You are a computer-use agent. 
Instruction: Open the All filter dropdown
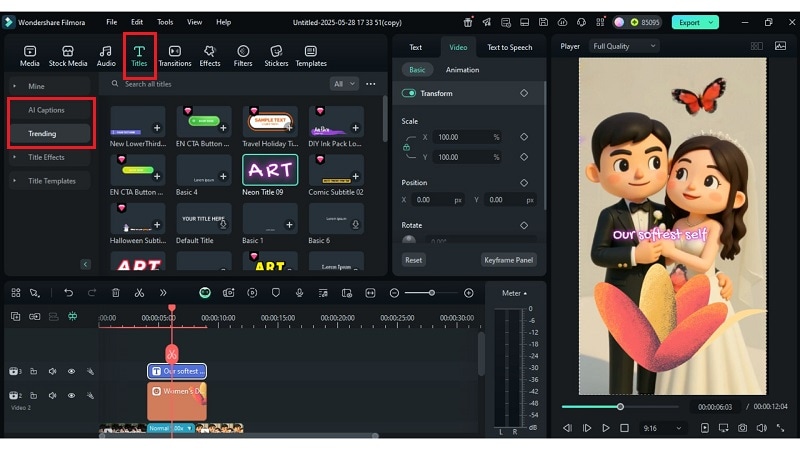tap(344, 84)
